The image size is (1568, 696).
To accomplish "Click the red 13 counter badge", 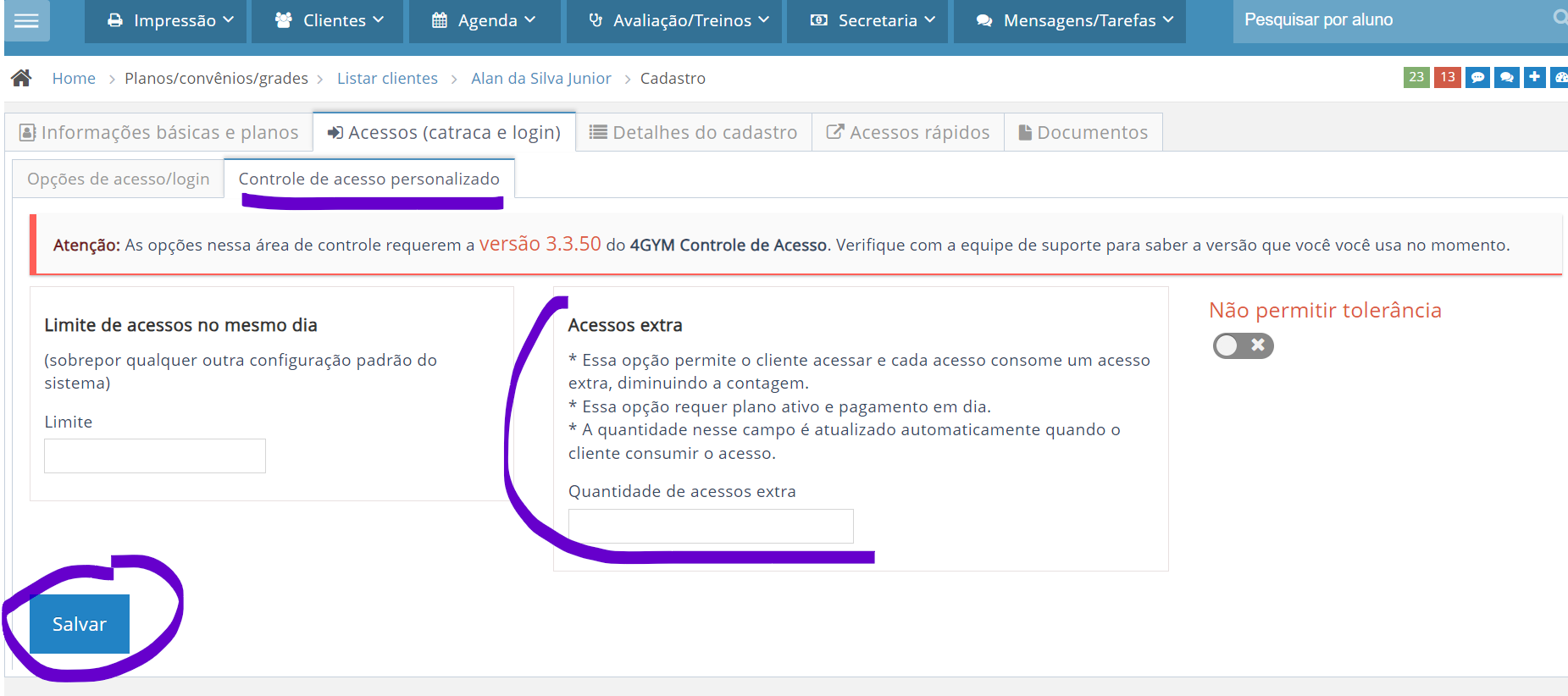I will coord(1447,77).
